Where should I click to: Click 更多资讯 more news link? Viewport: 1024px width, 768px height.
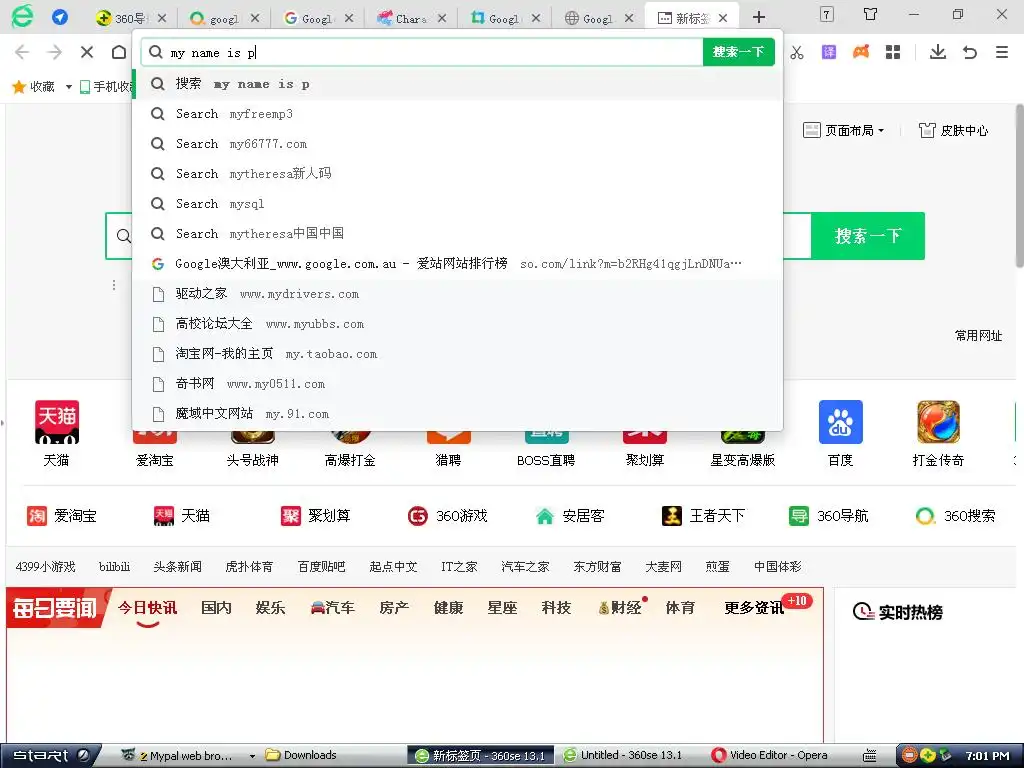click(754, 608)
